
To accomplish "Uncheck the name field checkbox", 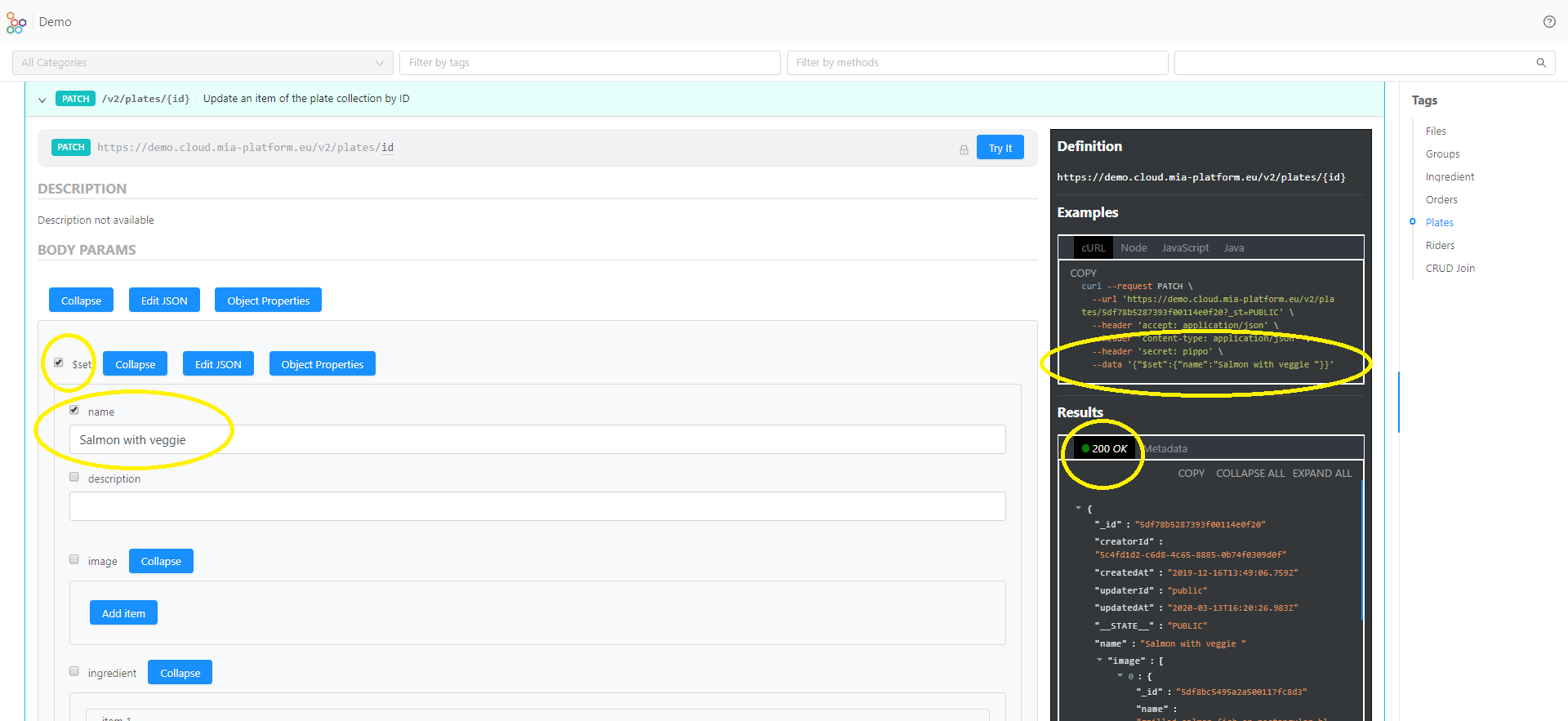I will tap(74, 410).
